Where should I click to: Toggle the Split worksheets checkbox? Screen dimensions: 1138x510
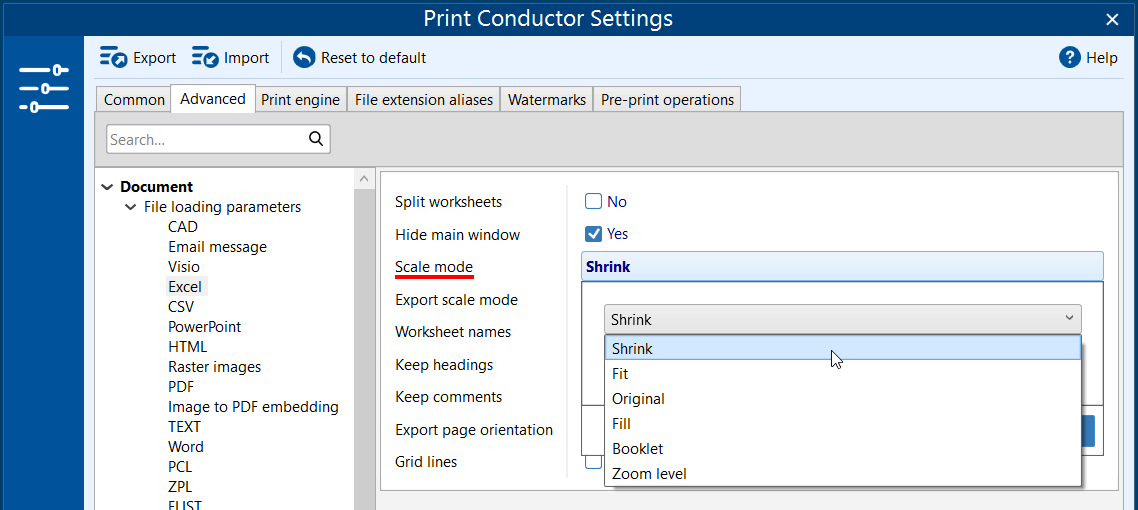594,201
